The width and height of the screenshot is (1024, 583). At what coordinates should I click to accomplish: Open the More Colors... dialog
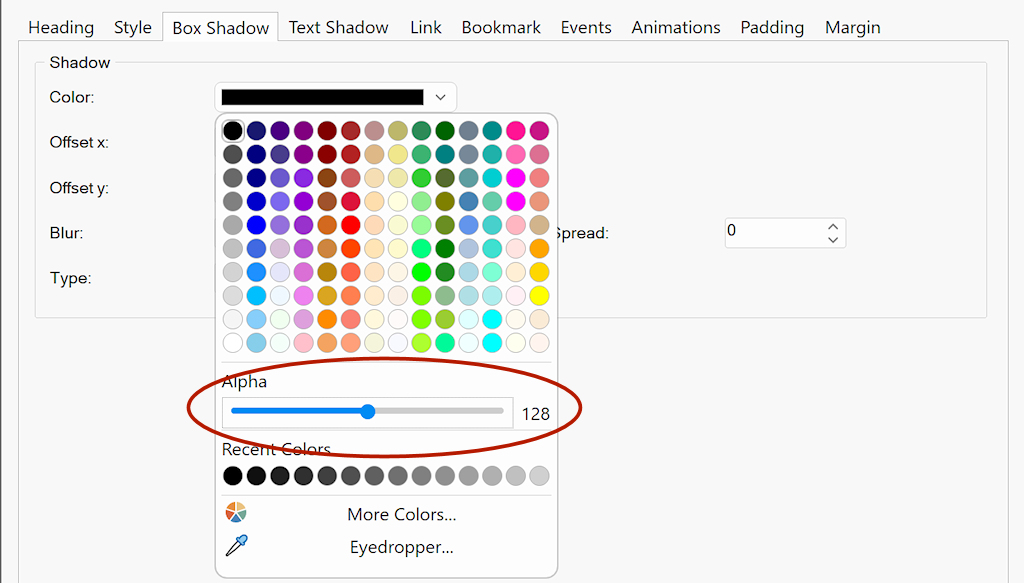401,514
